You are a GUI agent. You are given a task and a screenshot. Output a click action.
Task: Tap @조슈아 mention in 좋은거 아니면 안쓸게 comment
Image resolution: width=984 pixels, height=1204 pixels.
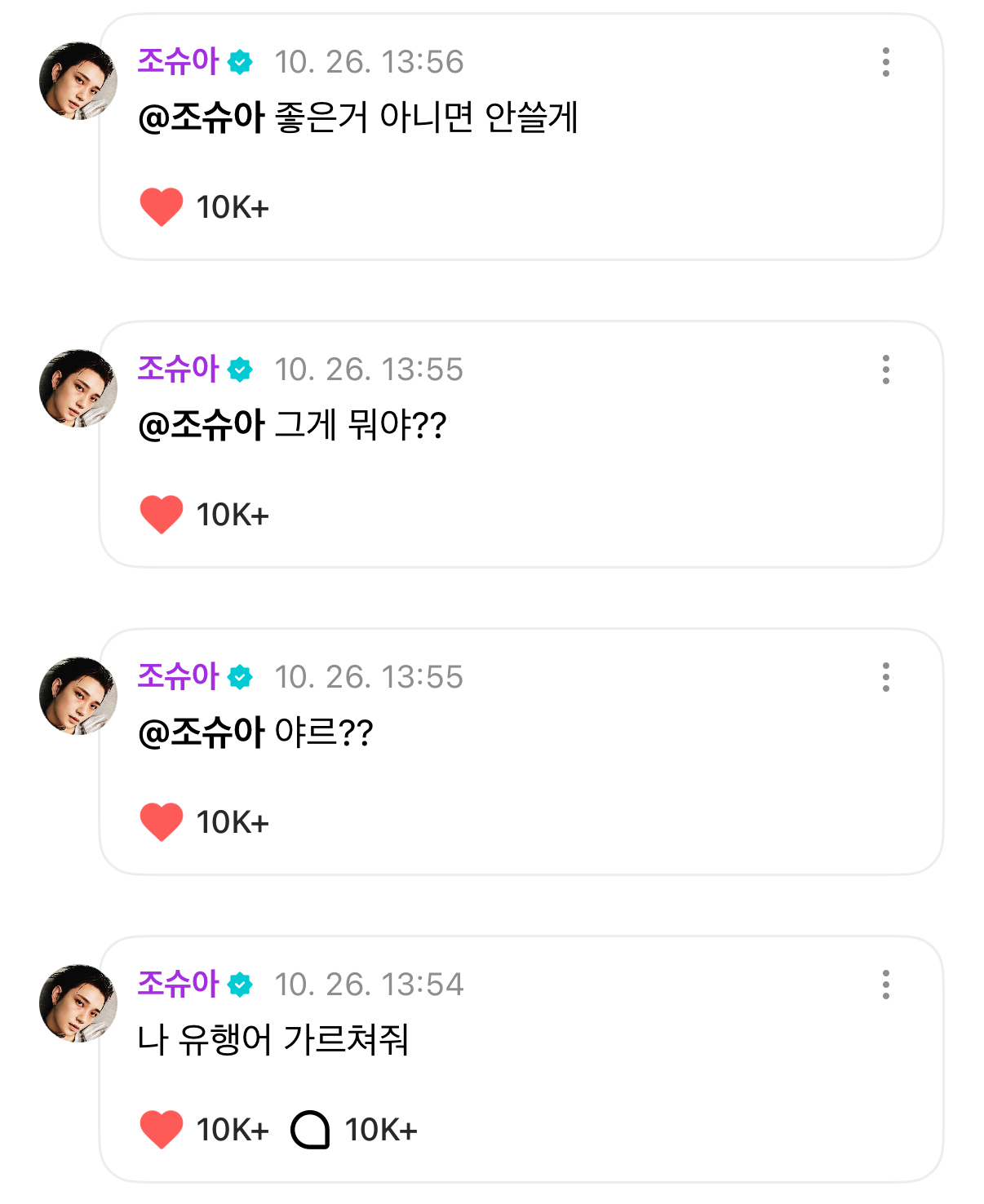(x=202, y=117)
